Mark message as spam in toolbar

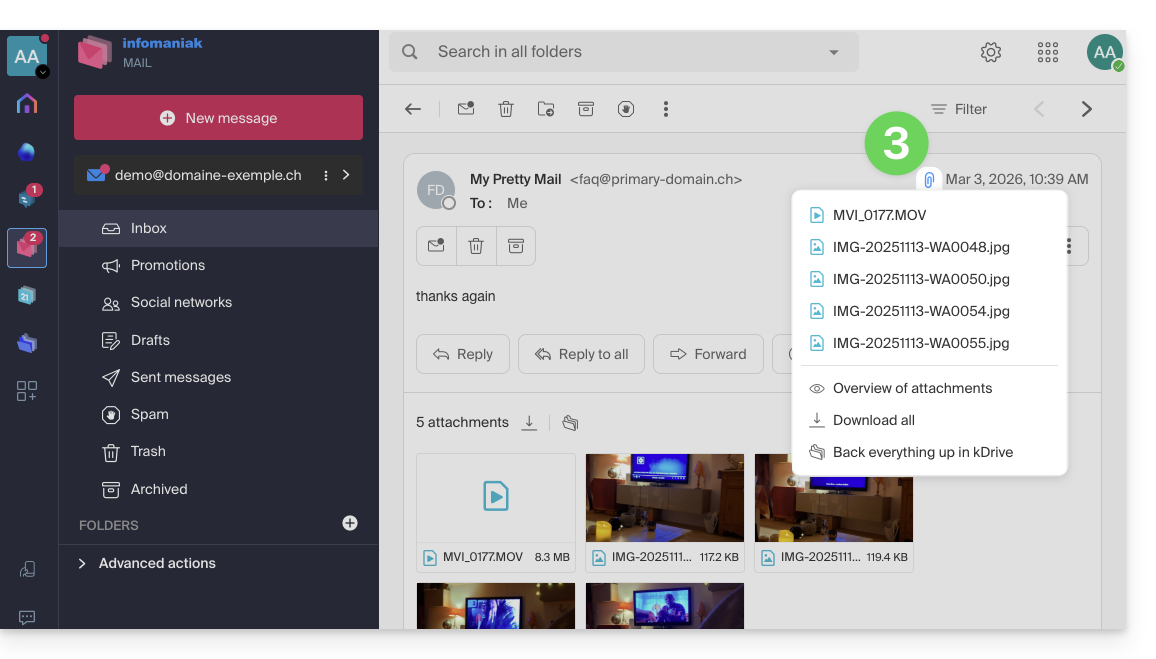click(x=626, y=109)
